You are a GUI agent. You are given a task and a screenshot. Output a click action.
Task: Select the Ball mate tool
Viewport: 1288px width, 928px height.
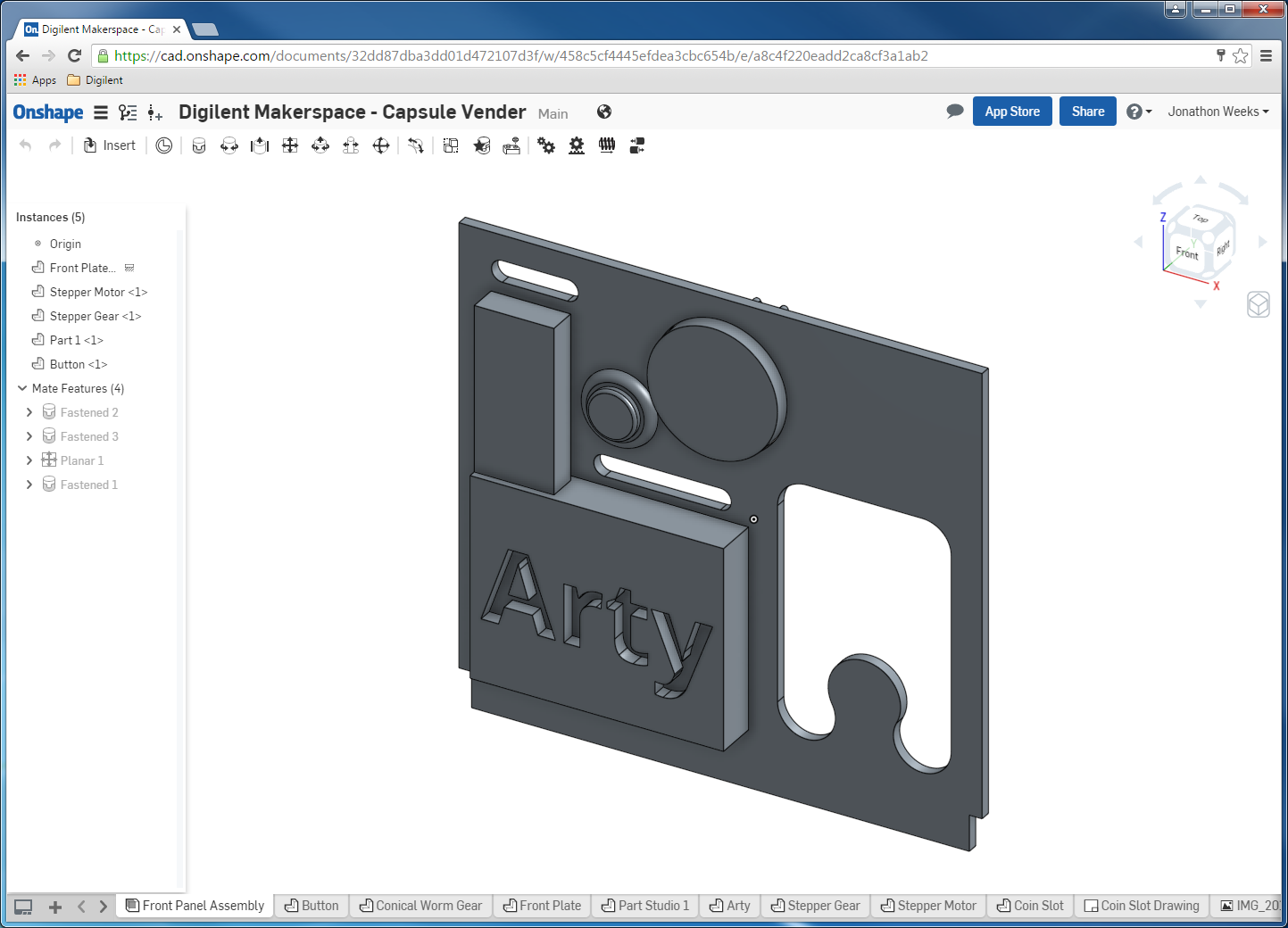381,145
